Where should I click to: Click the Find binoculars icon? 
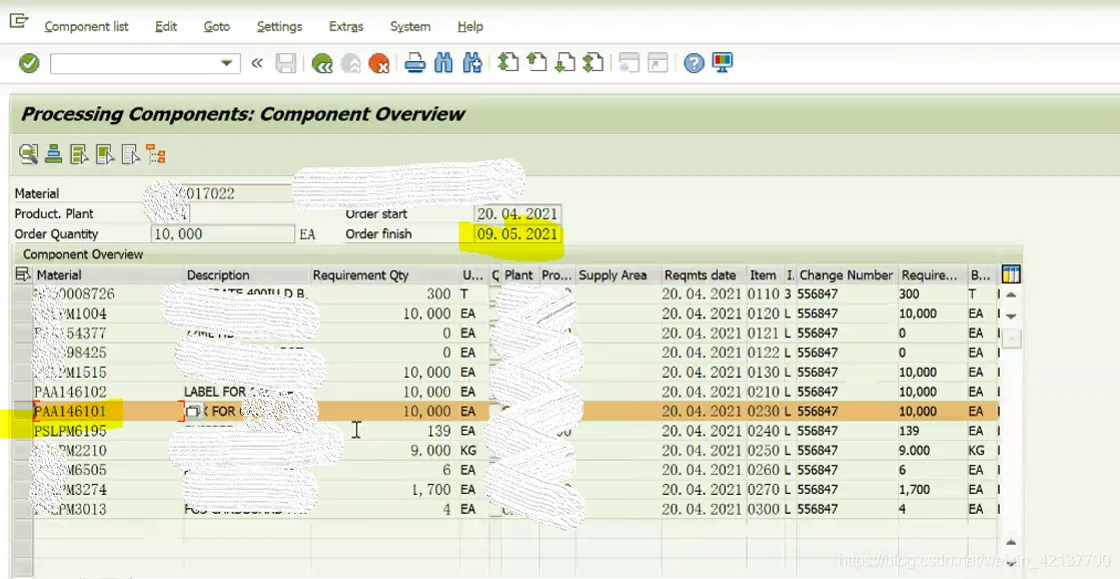pos(444,64)
